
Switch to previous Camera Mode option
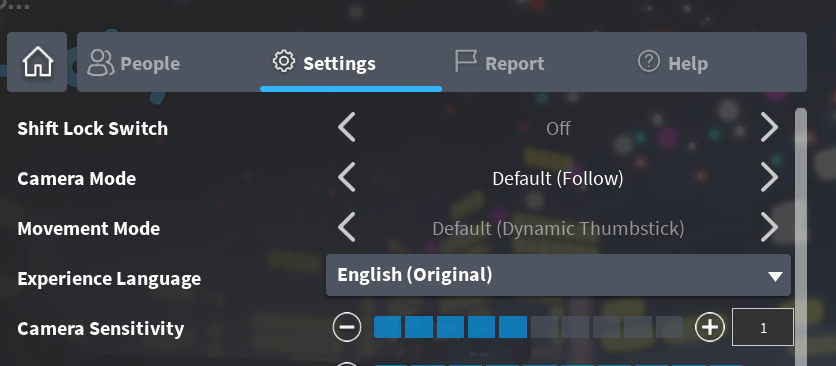347,178
